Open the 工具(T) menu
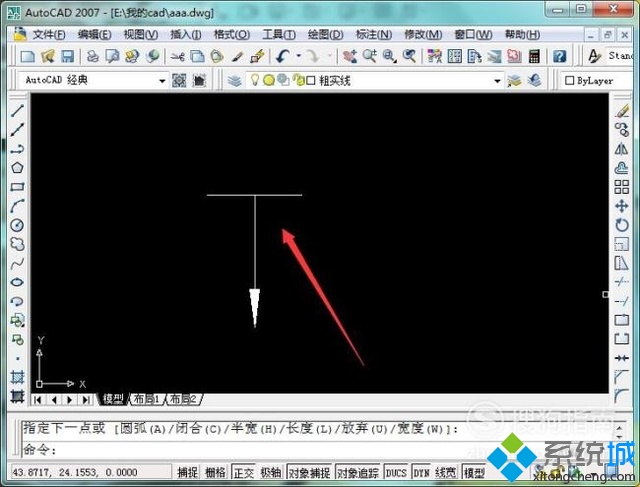Viewport: 640px width, 487px height. coord(279,34)
